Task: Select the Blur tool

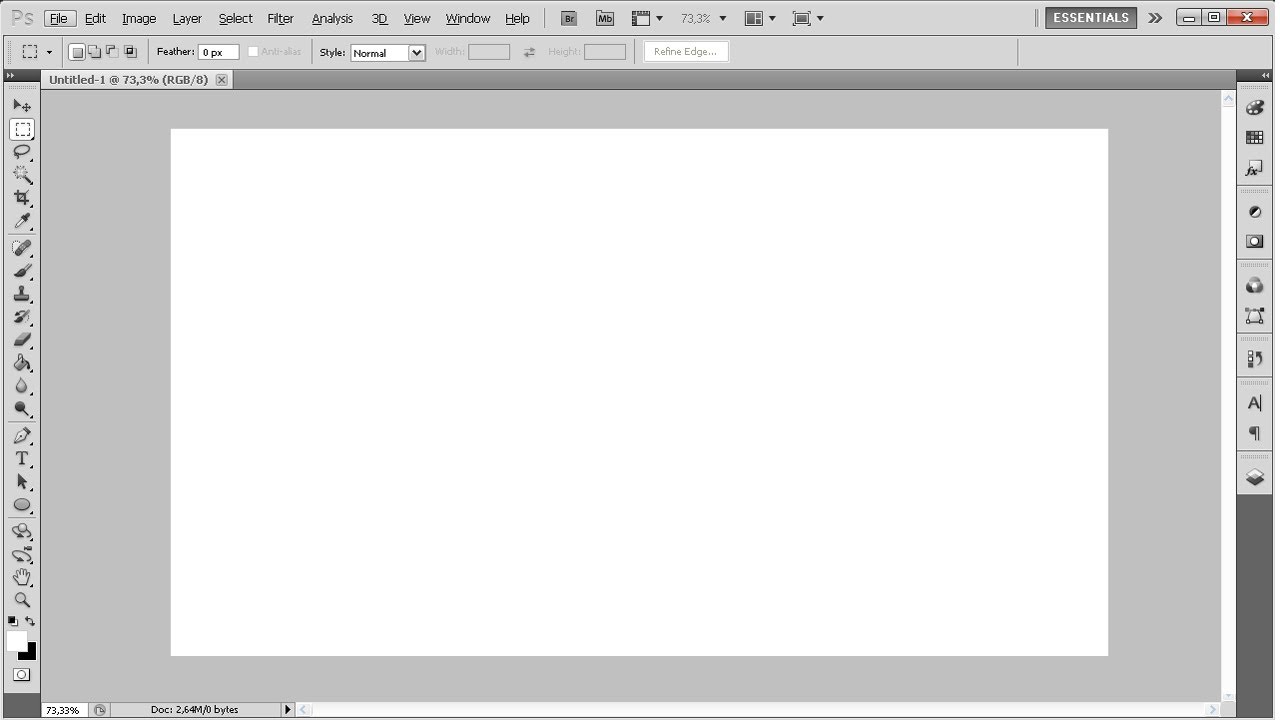Action: [x=22, y=386]
